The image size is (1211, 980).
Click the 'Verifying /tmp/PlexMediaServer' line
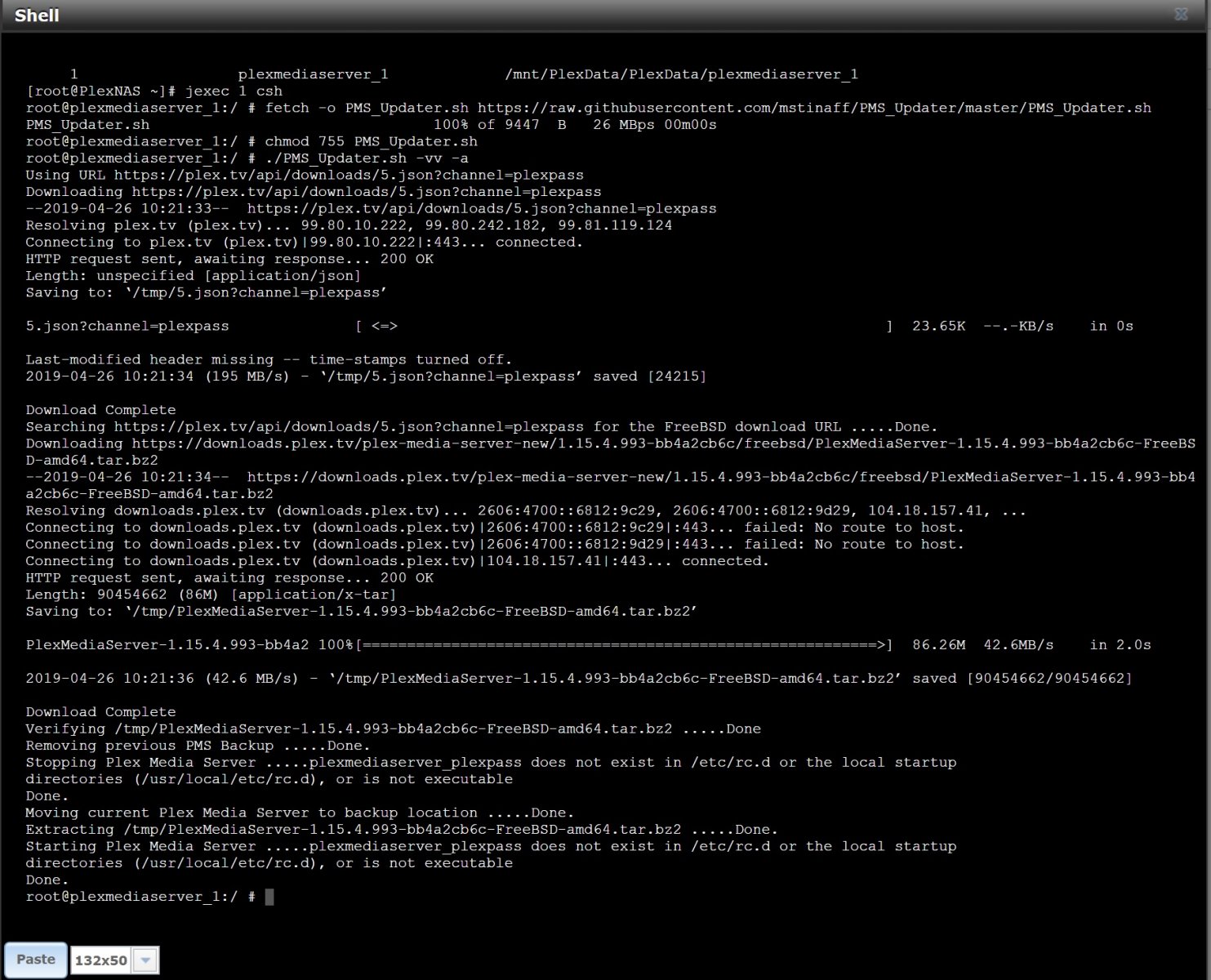point(393,729)
